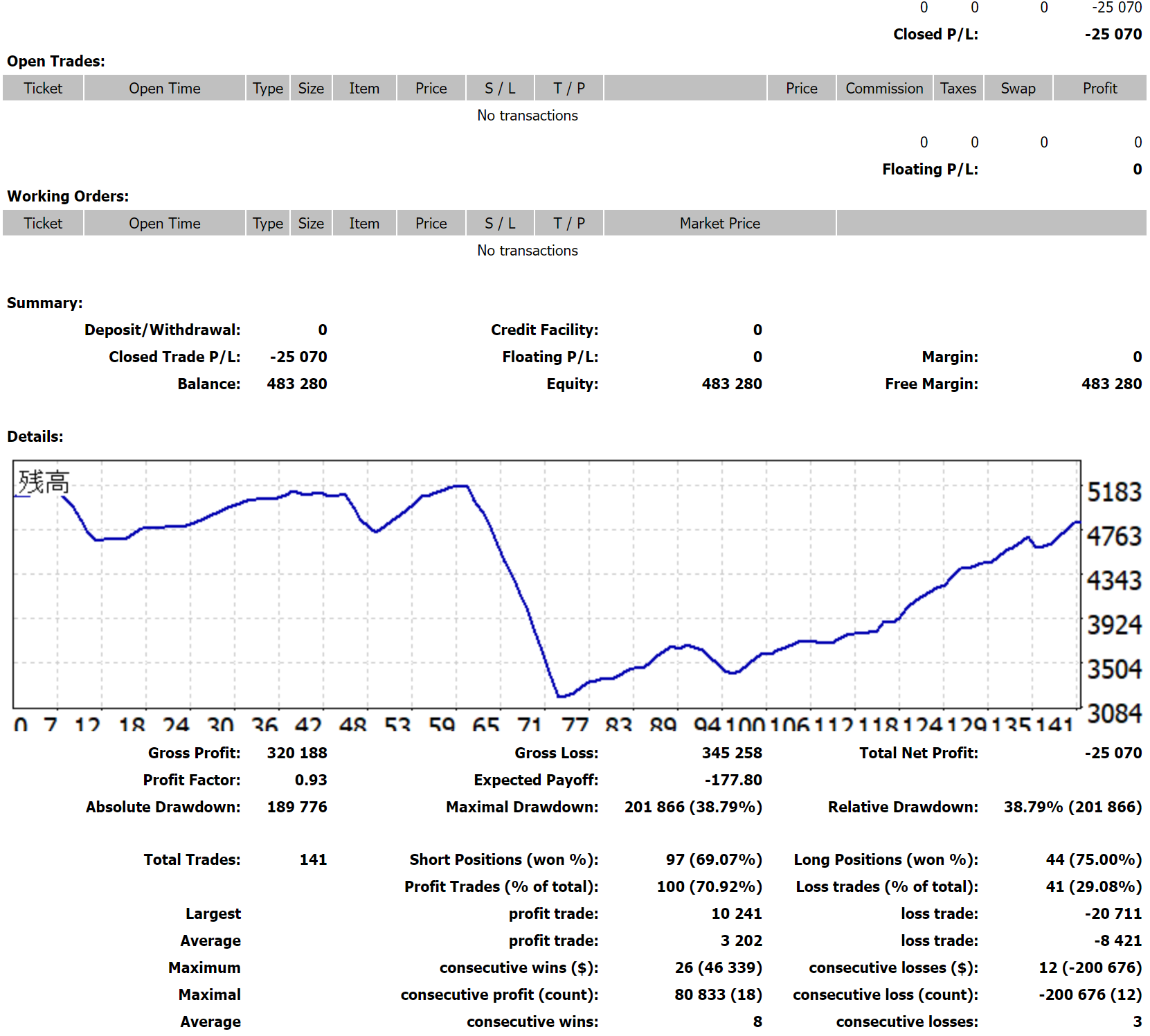
Task: Select Gross Loss value 345 258
Action: pos(732,753)
